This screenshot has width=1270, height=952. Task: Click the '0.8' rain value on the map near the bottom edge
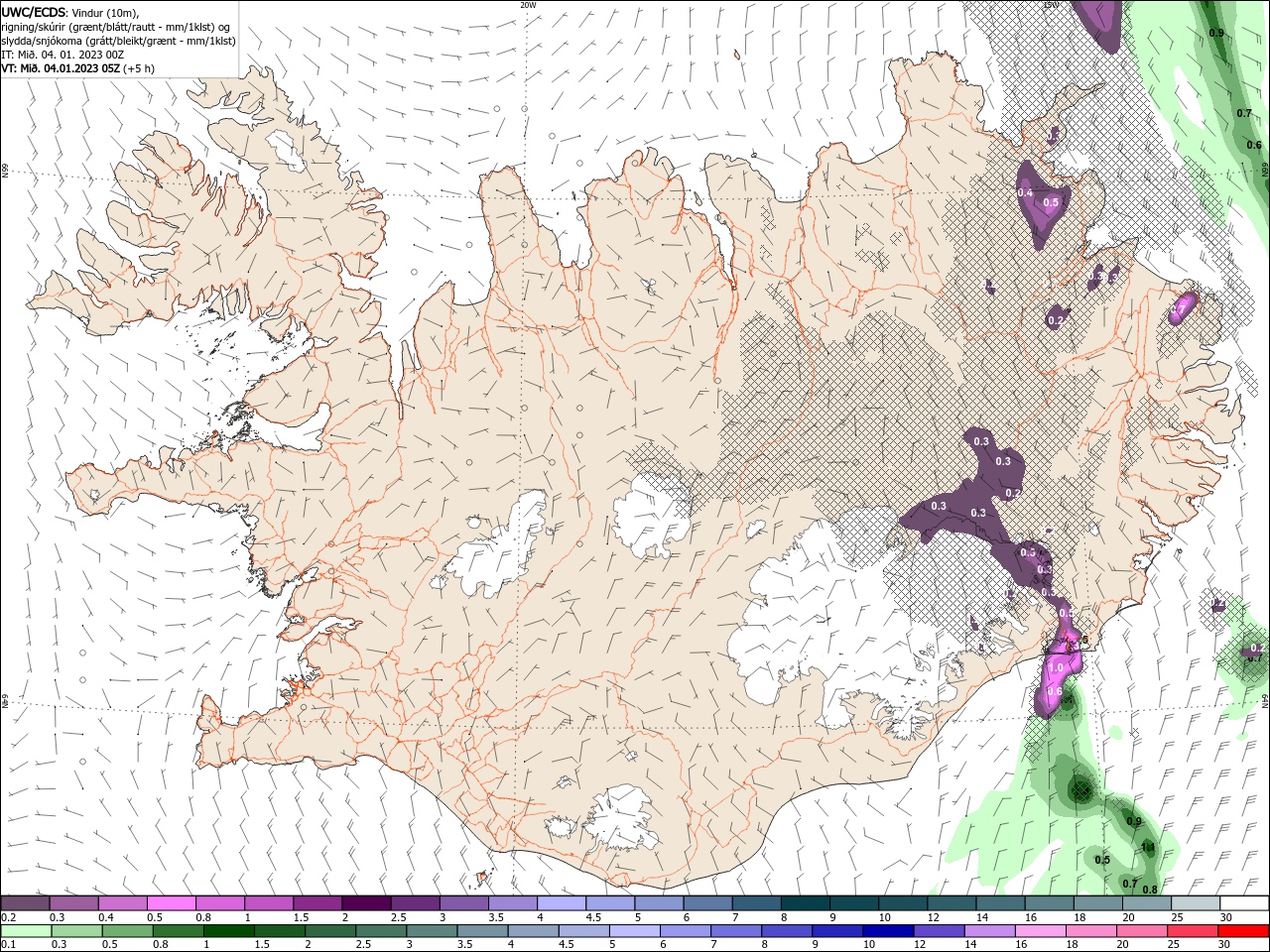click(x=1150, y=890)
